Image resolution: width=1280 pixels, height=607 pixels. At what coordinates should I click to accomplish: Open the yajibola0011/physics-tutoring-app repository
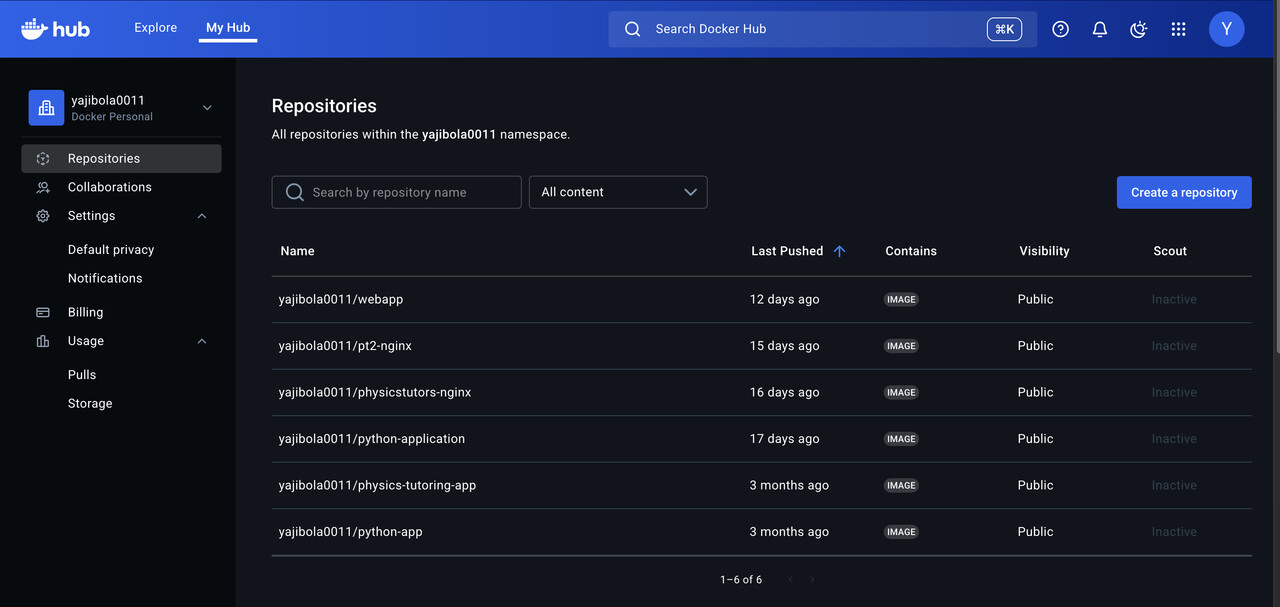pos(377,486)
